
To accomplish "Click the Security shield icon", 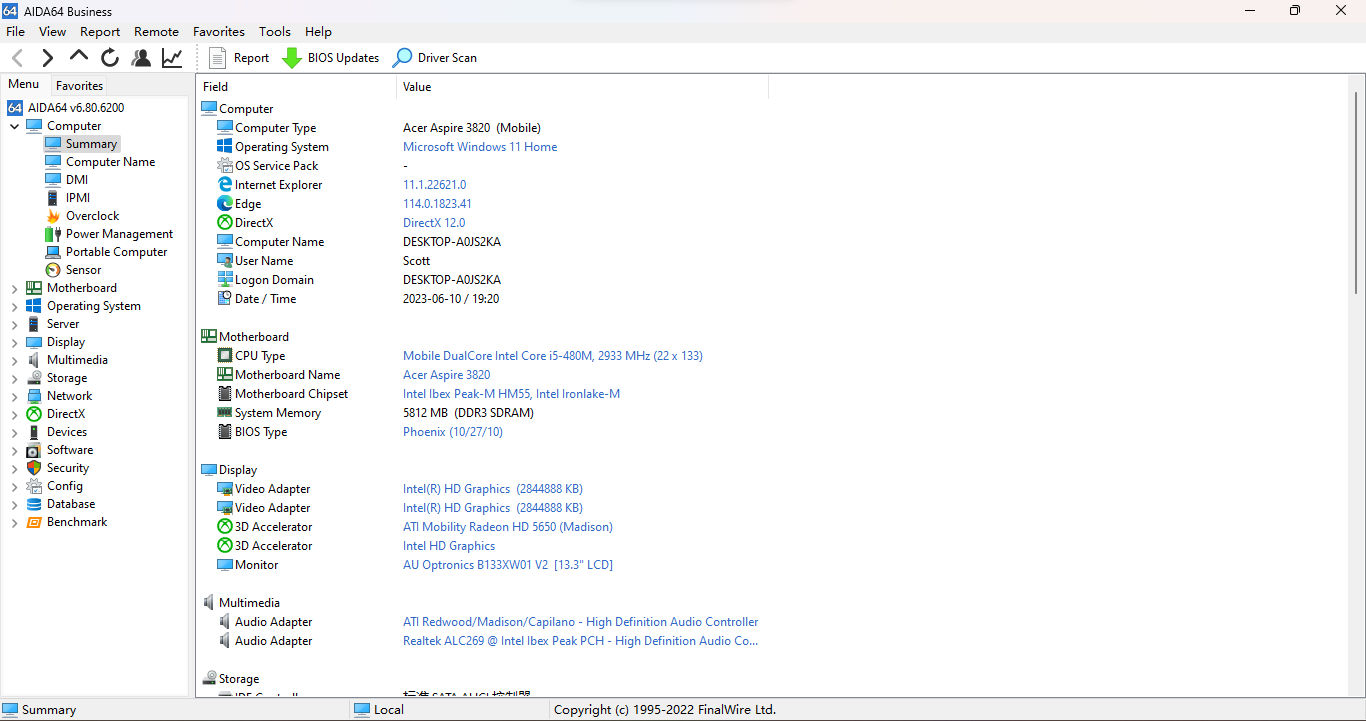I will (x=34, y=468).
